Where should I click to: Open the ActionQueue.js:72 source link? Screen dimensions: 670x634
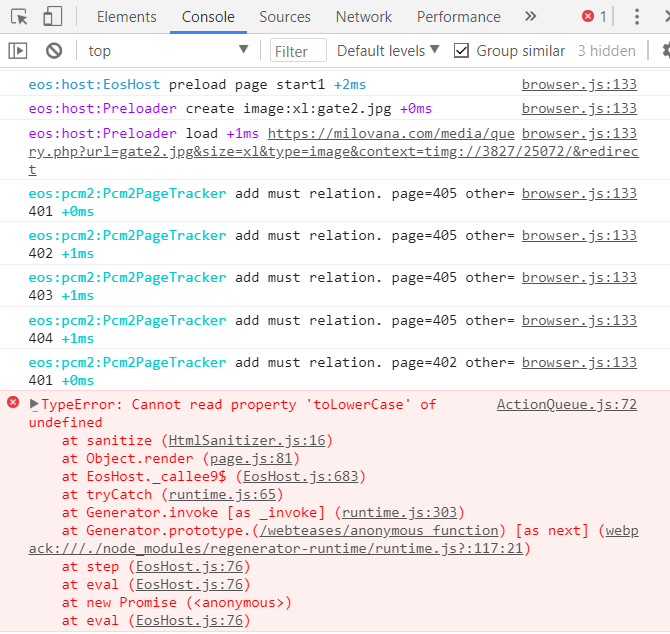point(567,404)
